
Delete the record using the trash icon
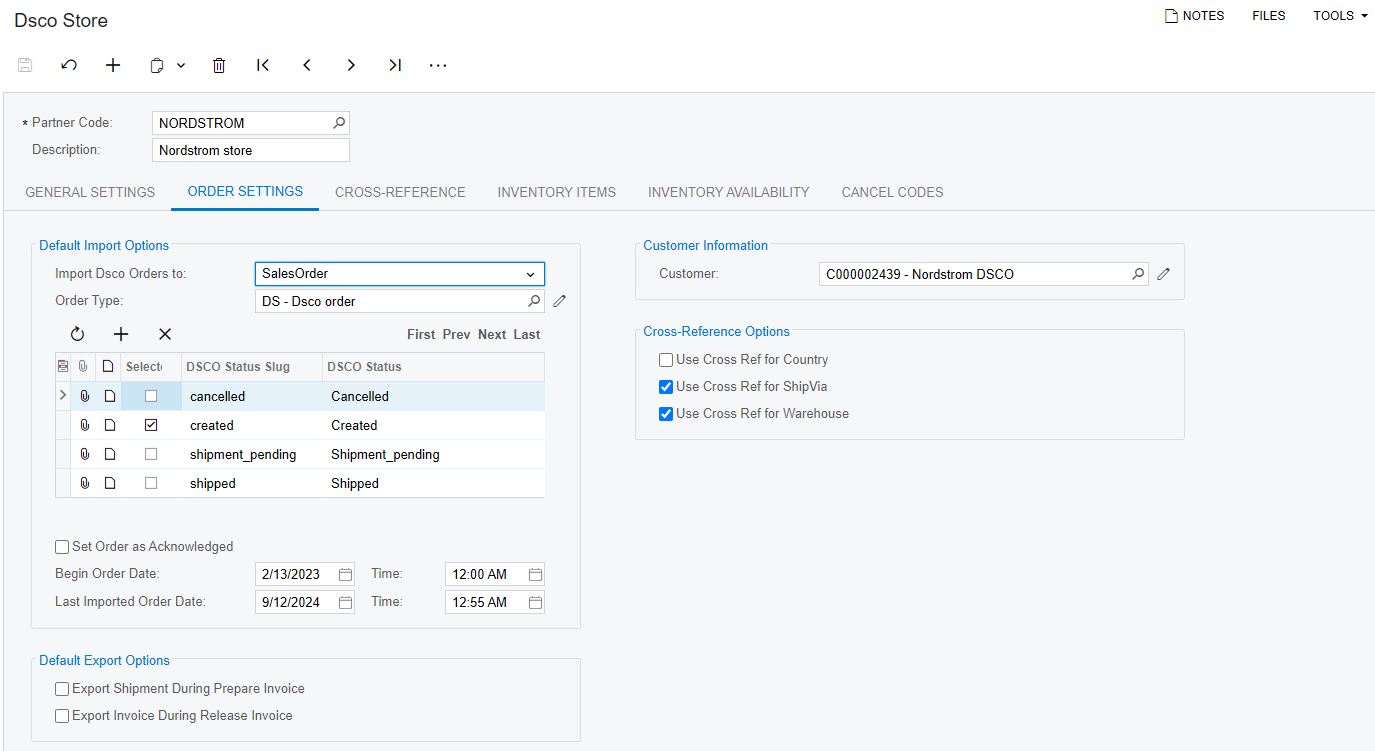coord(219,65)
